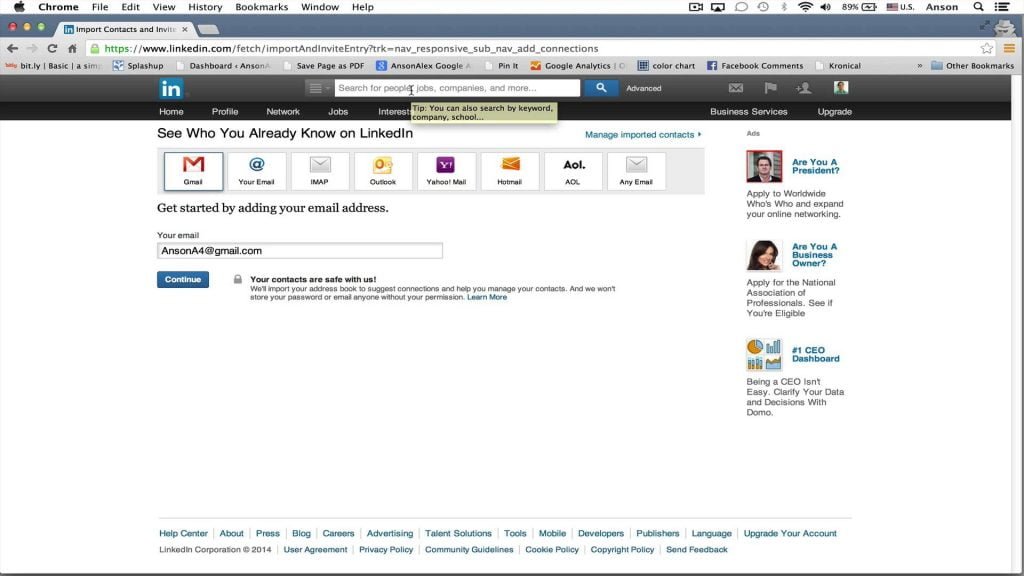Click Upgrade Your Account footer link
Viewport: 1024px width, 576px height.
coord(790,534)
